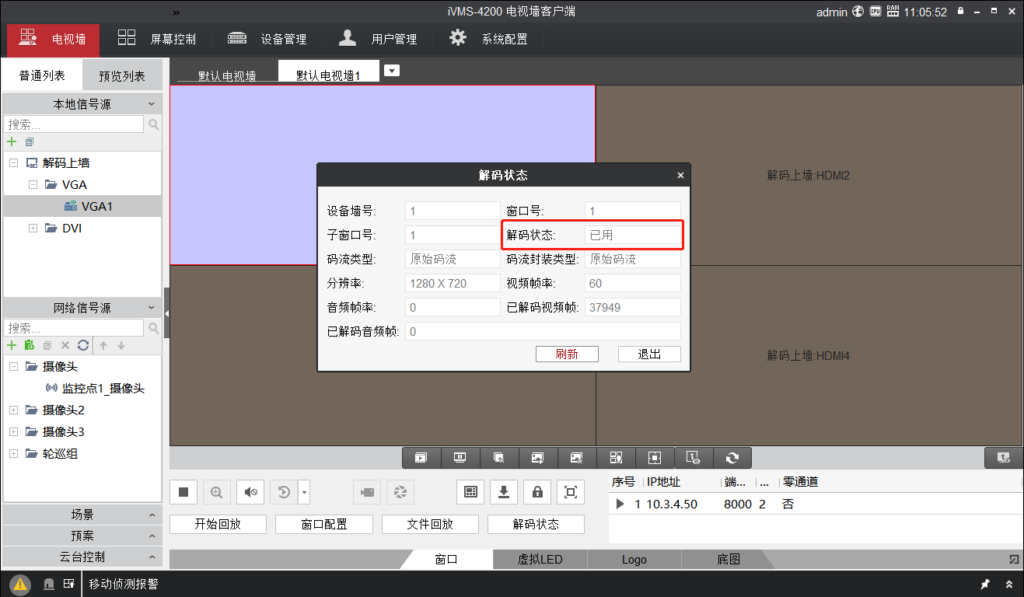Expand the DVI folder node

tap(36, 228)
